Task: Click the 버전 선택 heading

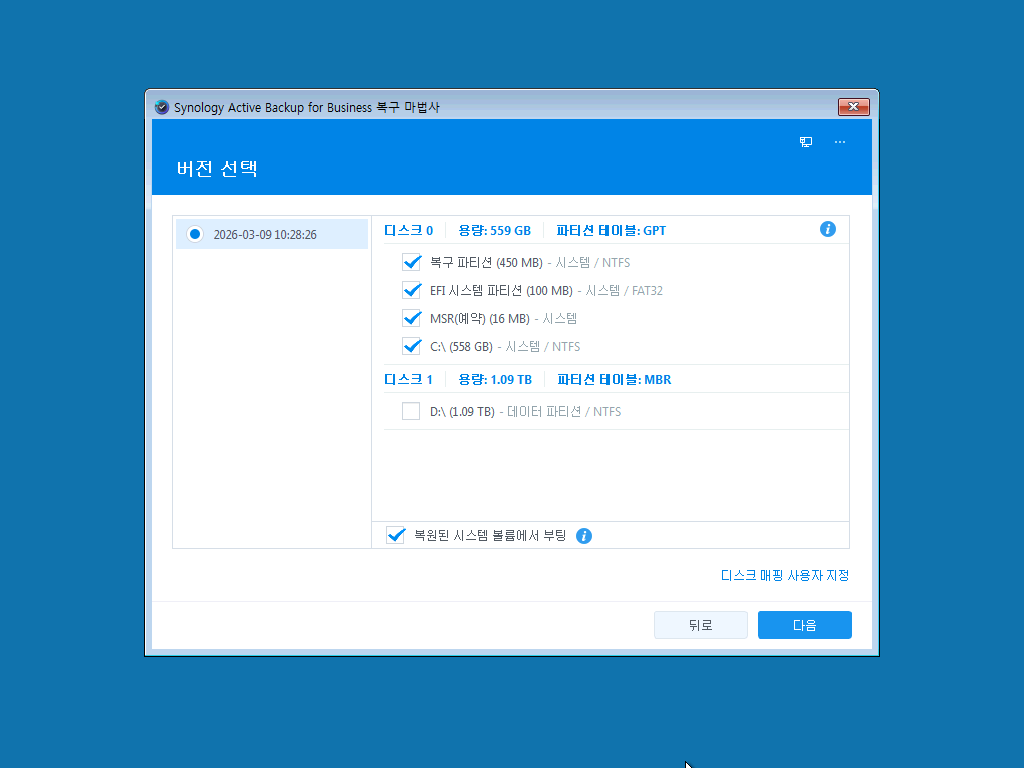Action: coord(217,168)
